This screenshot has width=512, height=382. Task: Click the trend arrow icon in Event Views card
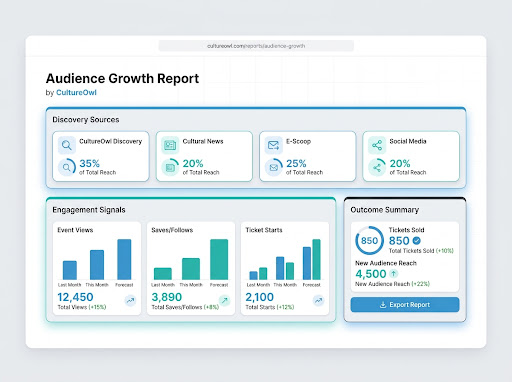point(130,300)
